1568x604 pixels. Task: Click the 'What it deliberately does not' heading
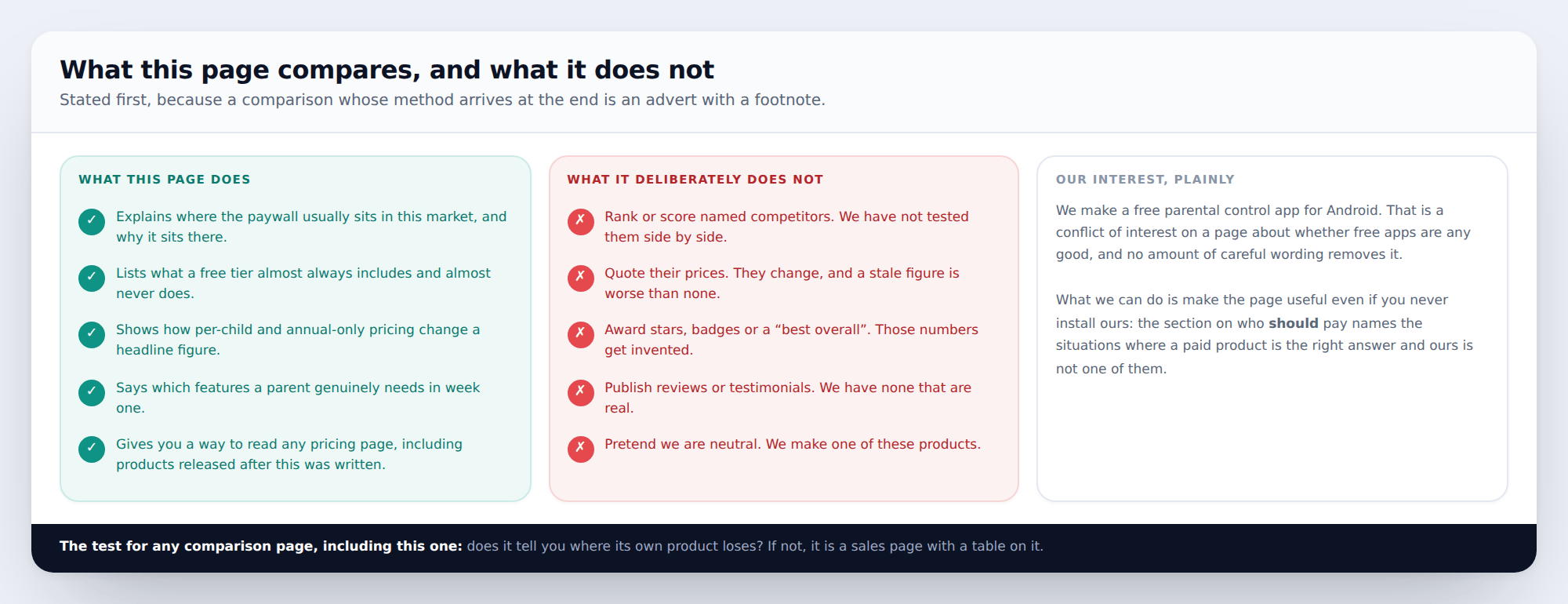point(695,180)
